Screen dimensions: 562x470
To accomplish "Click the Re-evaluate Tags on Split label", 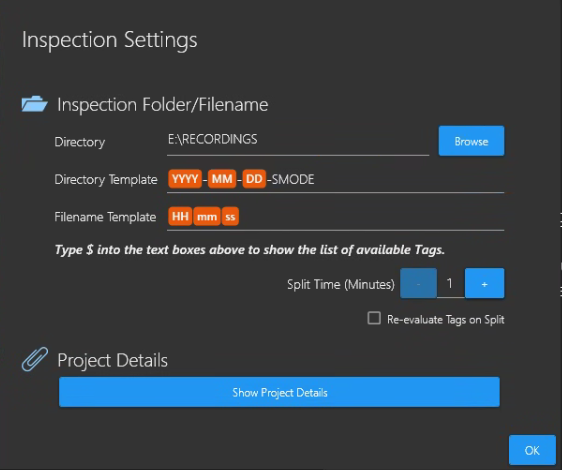I will point(446,319).
